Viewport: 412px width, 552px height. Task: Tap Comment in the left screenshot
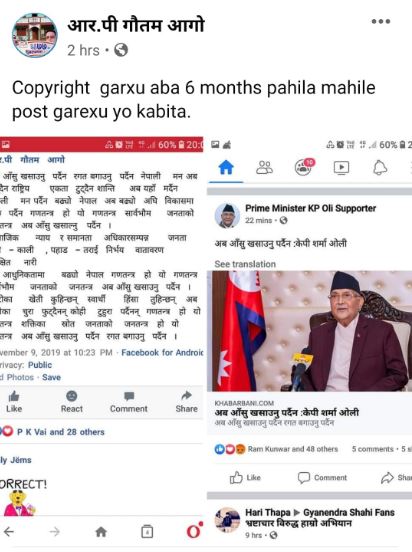129,402
